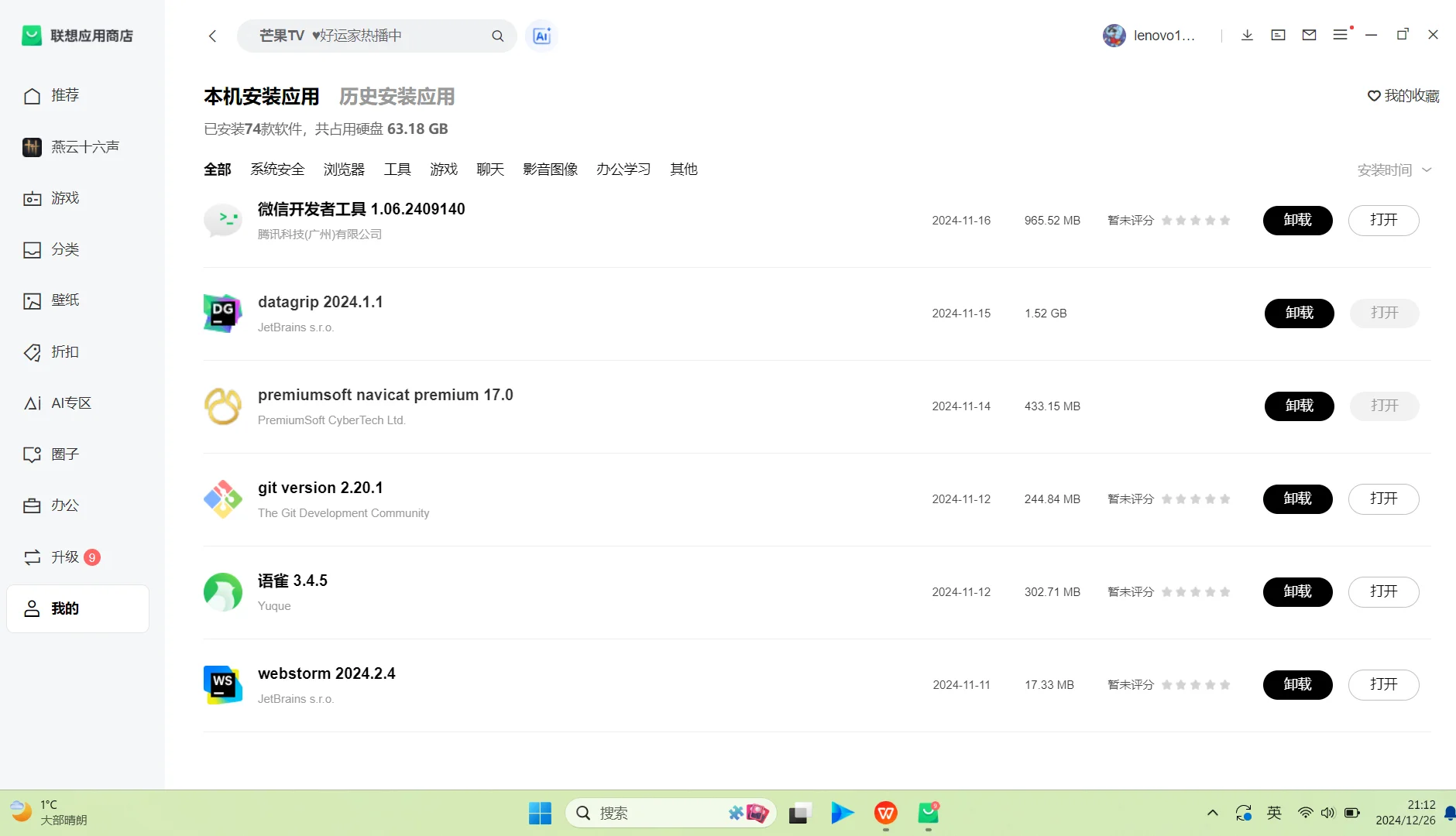Select 我的 in the sidebar
Image resolution: width=1456 pixels, height=836 pixels.
coord(77,608)
